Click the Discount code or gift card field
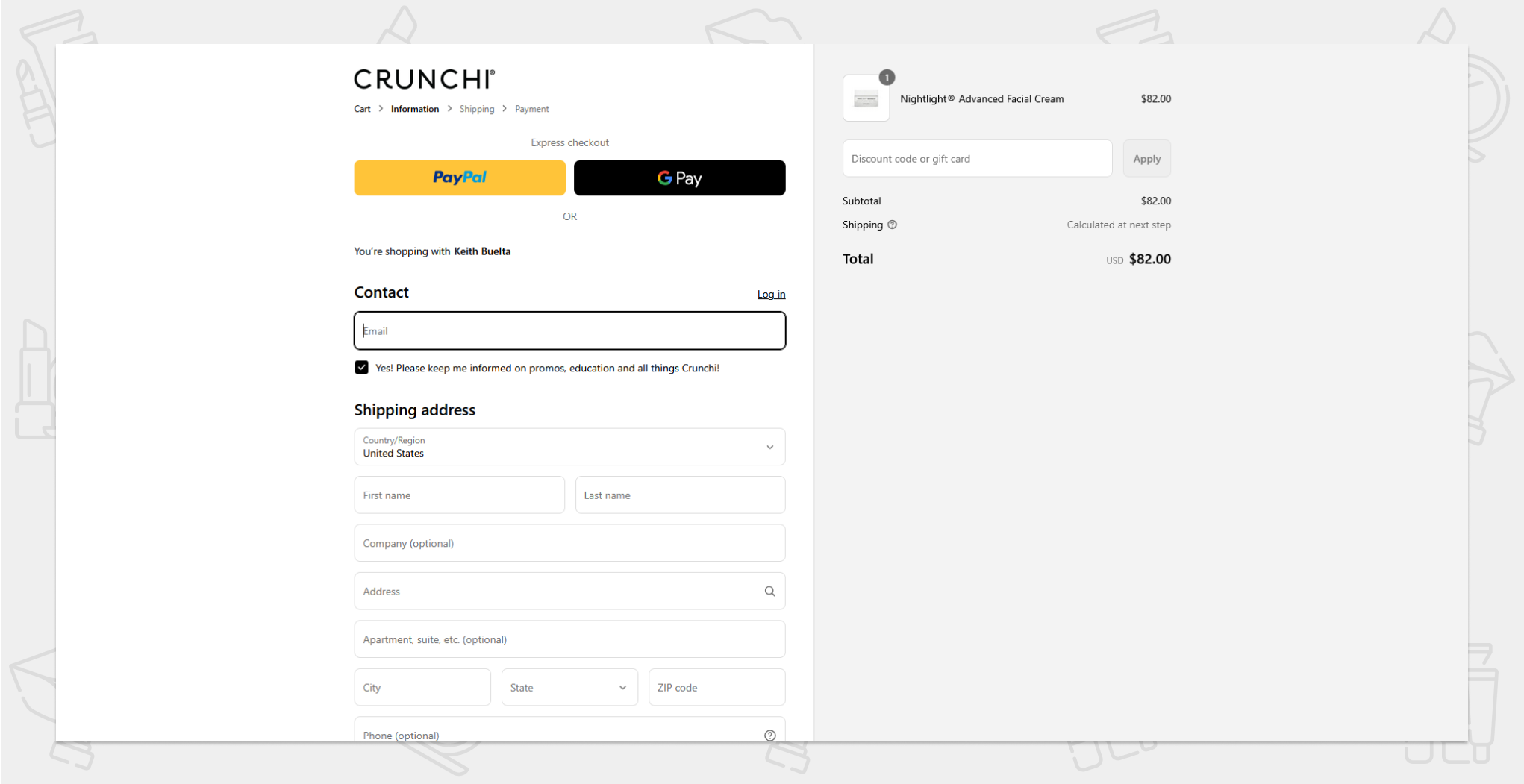 point(977,159)
